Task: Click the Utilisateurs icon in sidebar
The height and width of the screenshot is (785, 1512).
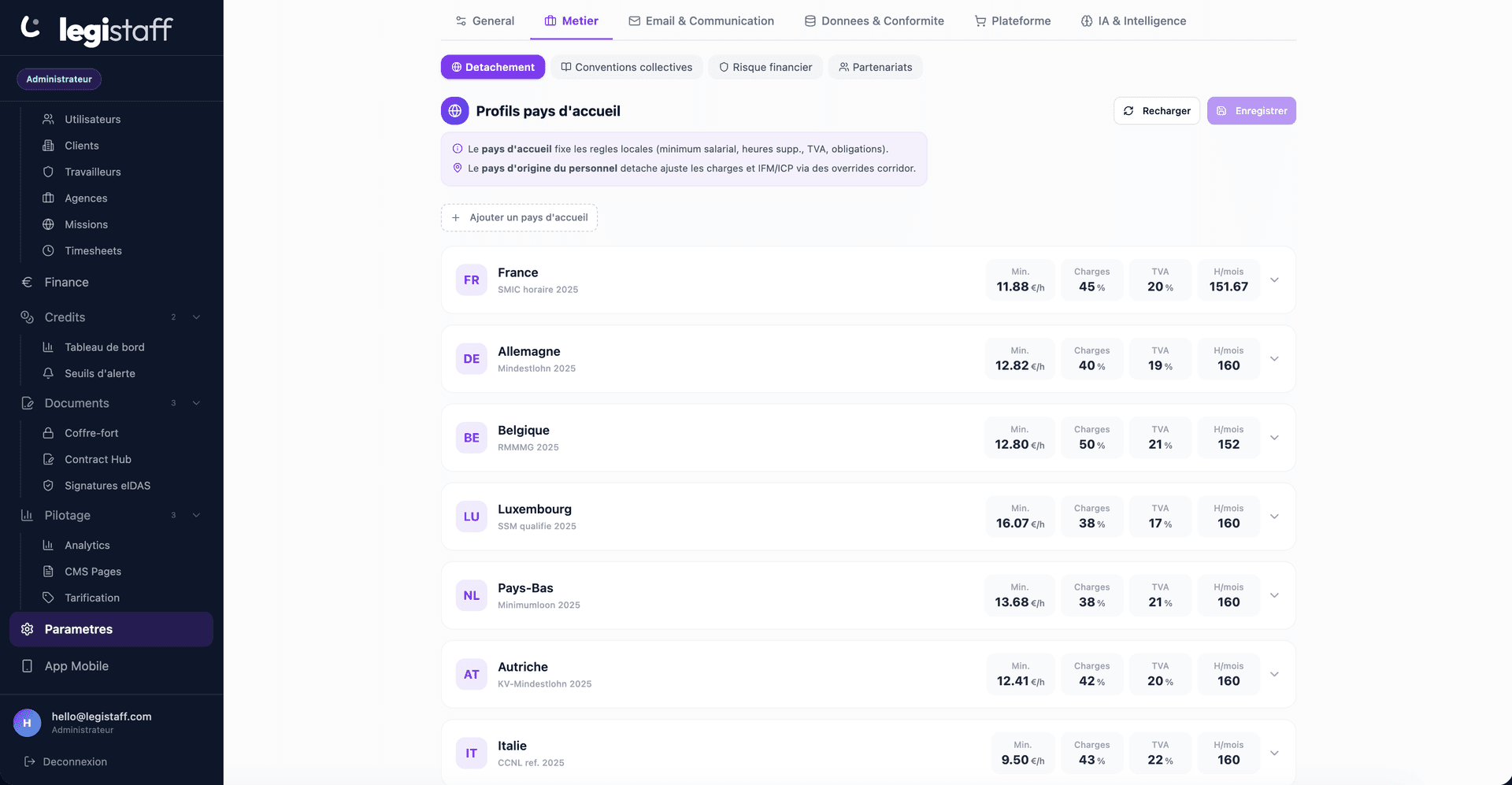Action: 48,119
